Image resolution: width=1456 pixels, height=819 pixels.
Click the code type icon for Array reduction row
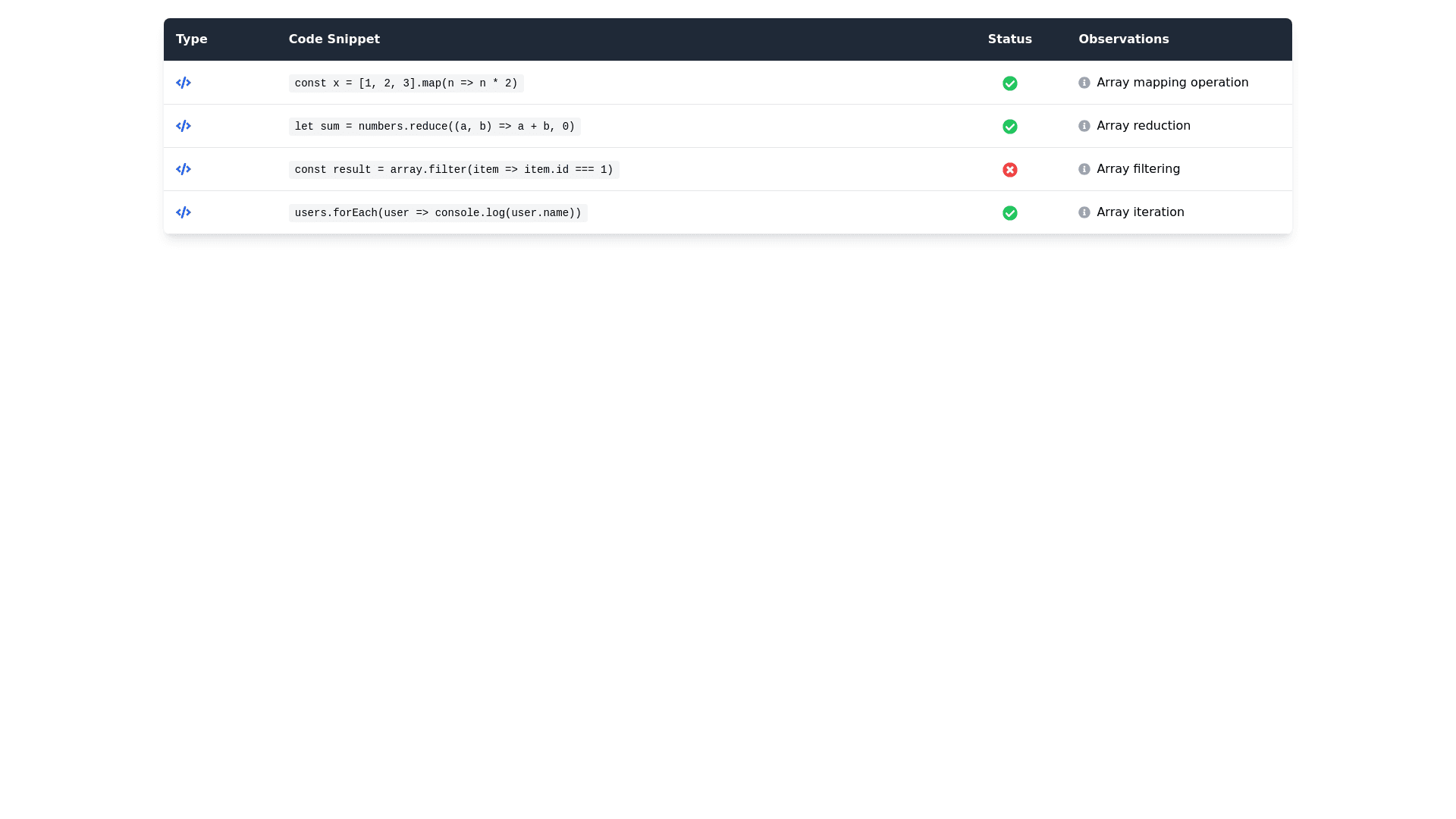(x=184, y=126)
